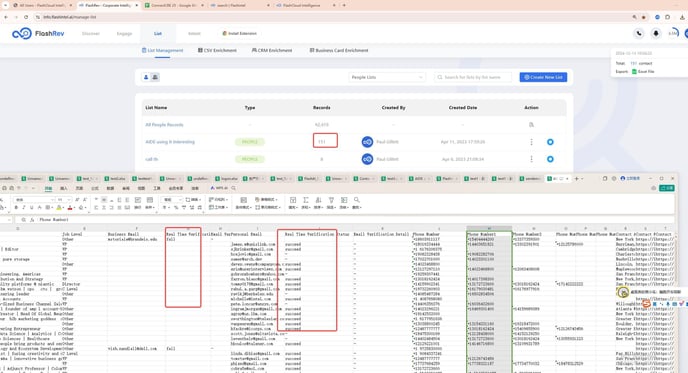Click the notification bell icon in header
Screen dimensions: 688x373
click(656, 33)
